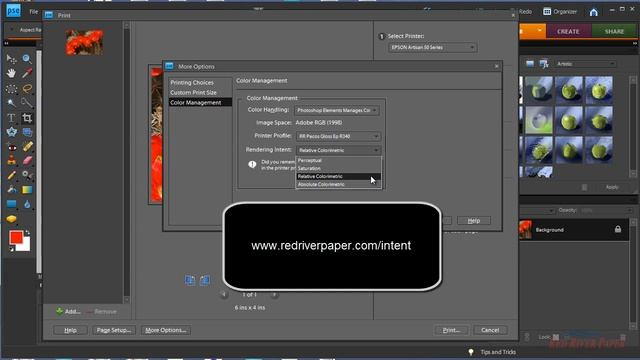Screen dimensions: 640x360
Task: Select the Cookie Cutter tool
Action: click(11, 132)
